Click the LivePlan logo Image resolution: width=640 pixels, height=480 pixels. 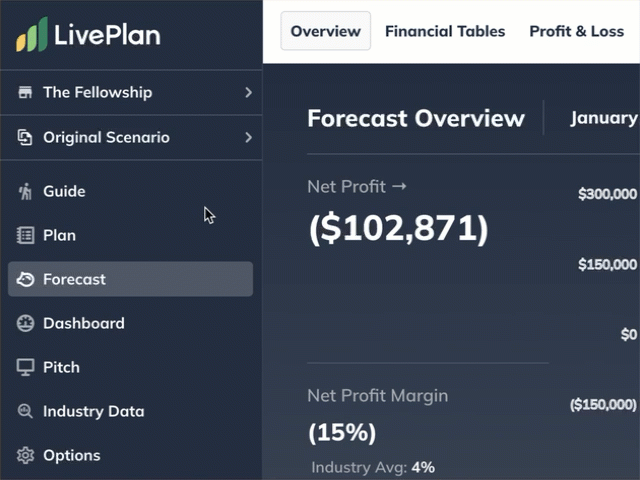(88, 34)
